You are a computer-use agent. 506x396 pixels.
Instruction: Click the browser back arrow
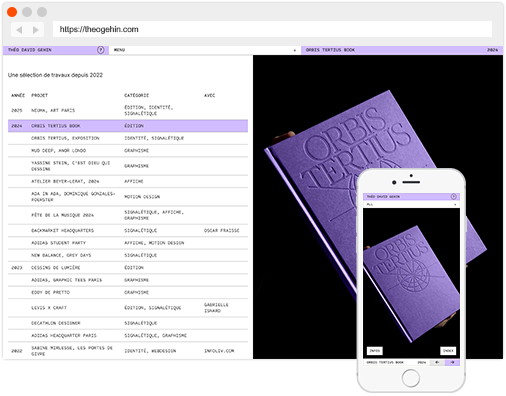[x=19, y=30]
